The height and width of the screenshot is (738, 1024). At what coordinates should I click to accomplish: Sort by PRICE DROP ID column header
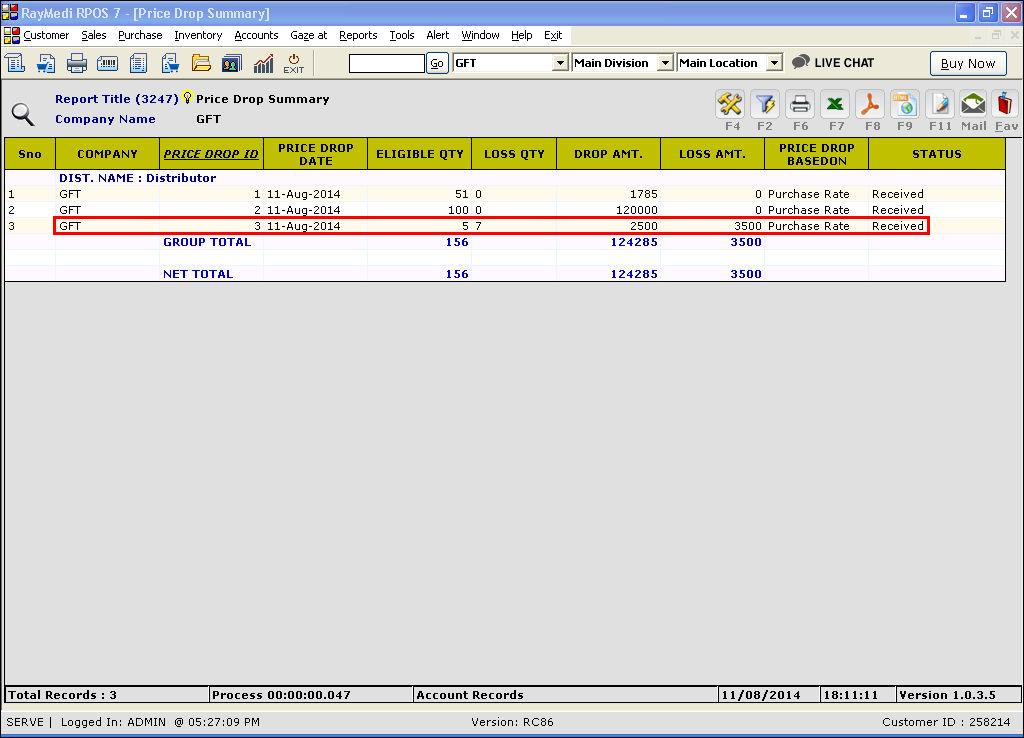point(211,154)
